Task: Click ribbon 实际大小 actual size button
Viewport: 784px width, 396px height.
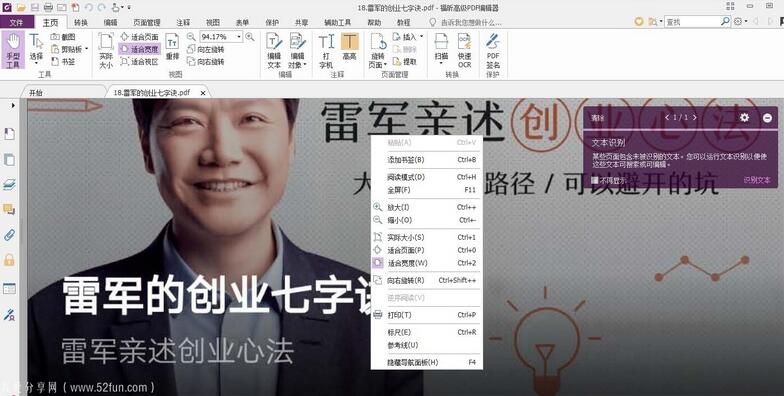Action: [x=106, y=50]
